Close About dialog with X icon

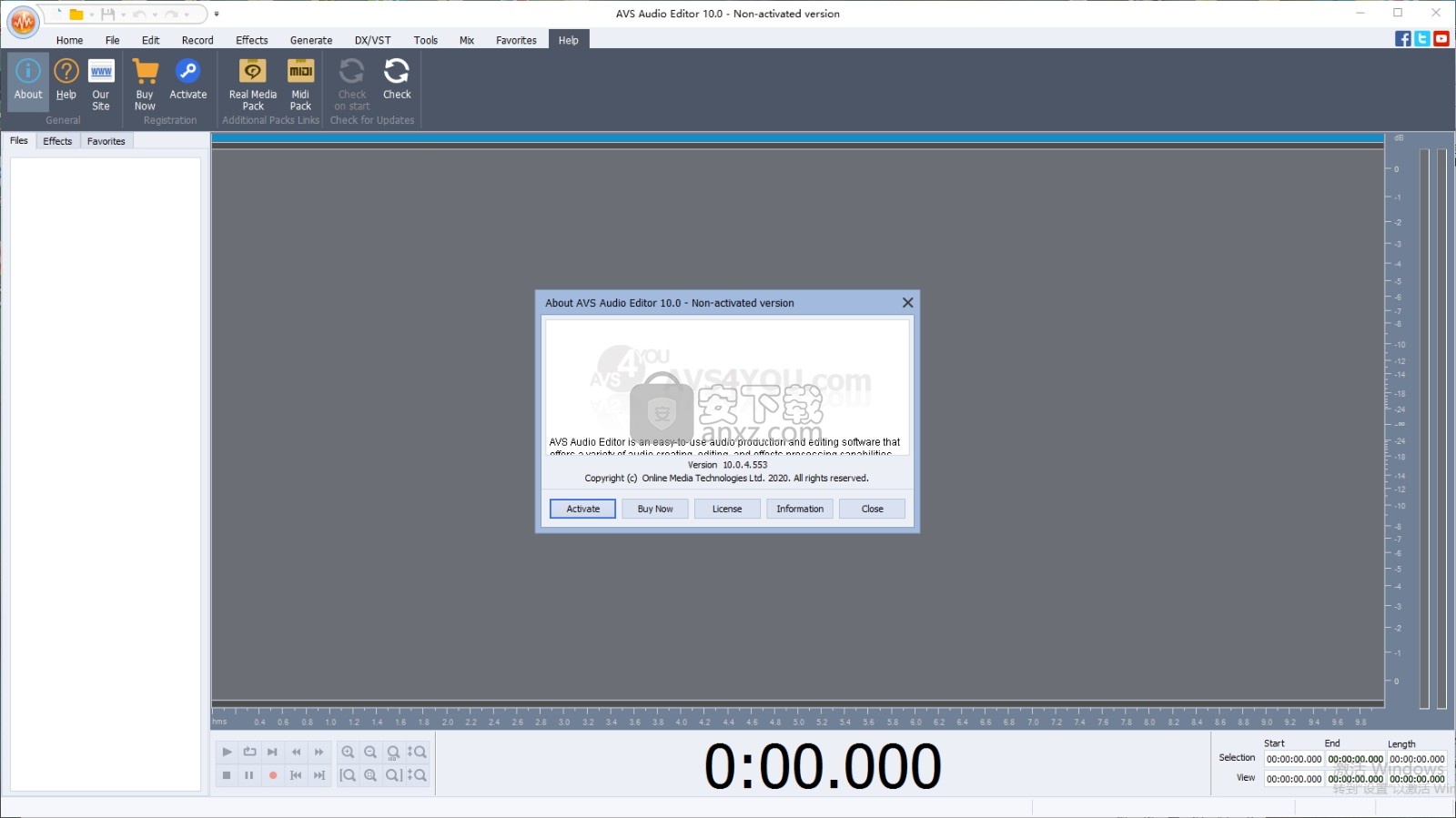pyautogui.click(x=907, y=303)
